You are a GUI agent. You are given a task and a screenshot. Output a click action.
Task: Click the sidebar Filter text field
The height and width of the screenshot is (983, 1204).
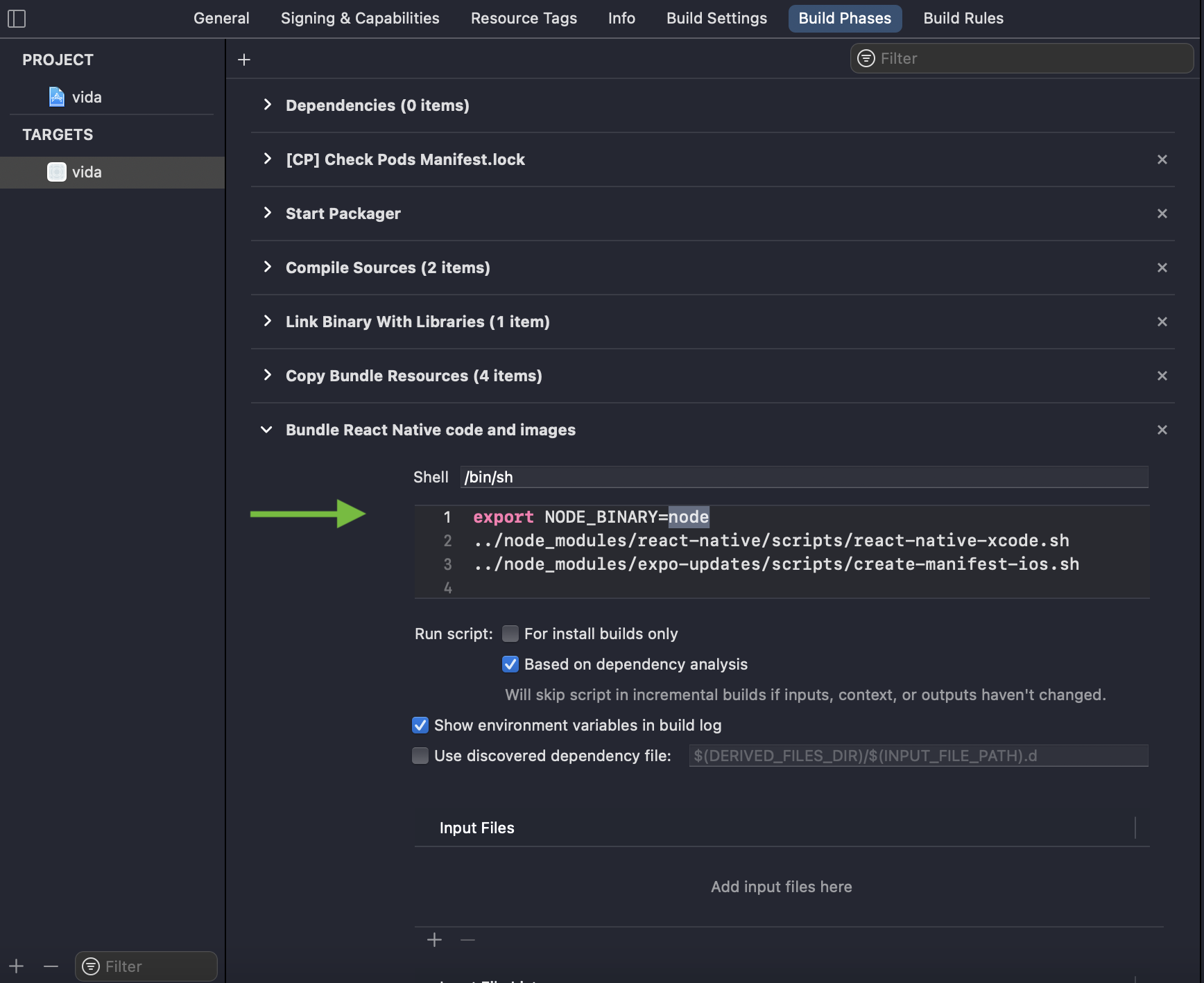146,966
